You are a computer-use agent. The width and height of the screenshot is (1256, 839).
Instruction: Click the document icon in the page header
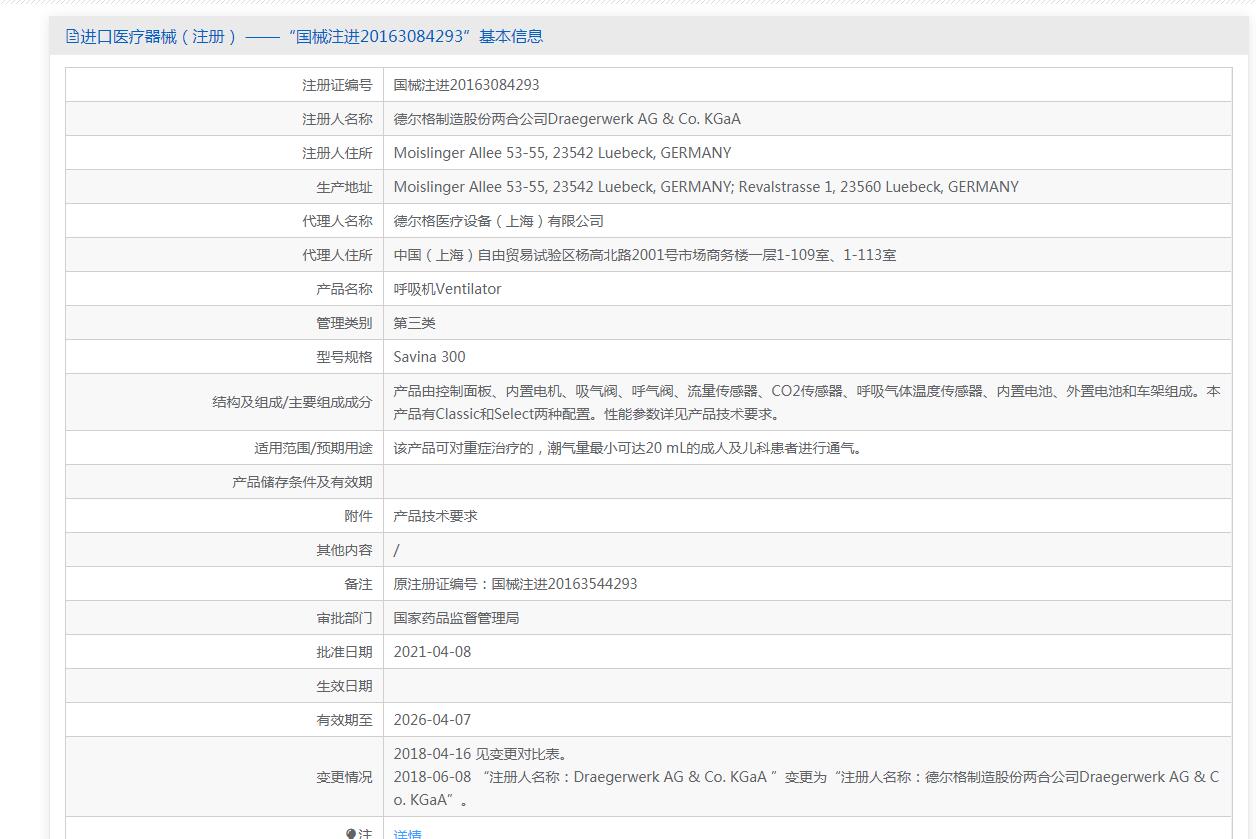pyautogui.click(x=72, y=37)
